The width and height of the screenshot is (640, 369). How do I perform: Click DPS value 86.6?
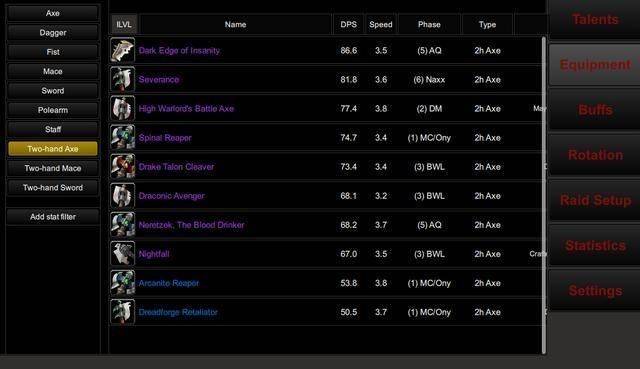pyautogui.click(x=349, y=51)
